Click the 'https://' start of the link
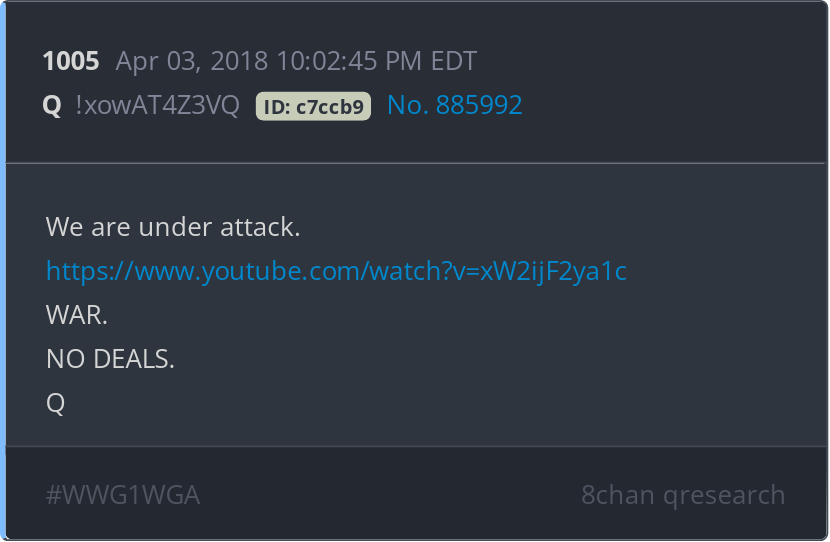This screenshot has width=830, height=542. coord(89,272)
